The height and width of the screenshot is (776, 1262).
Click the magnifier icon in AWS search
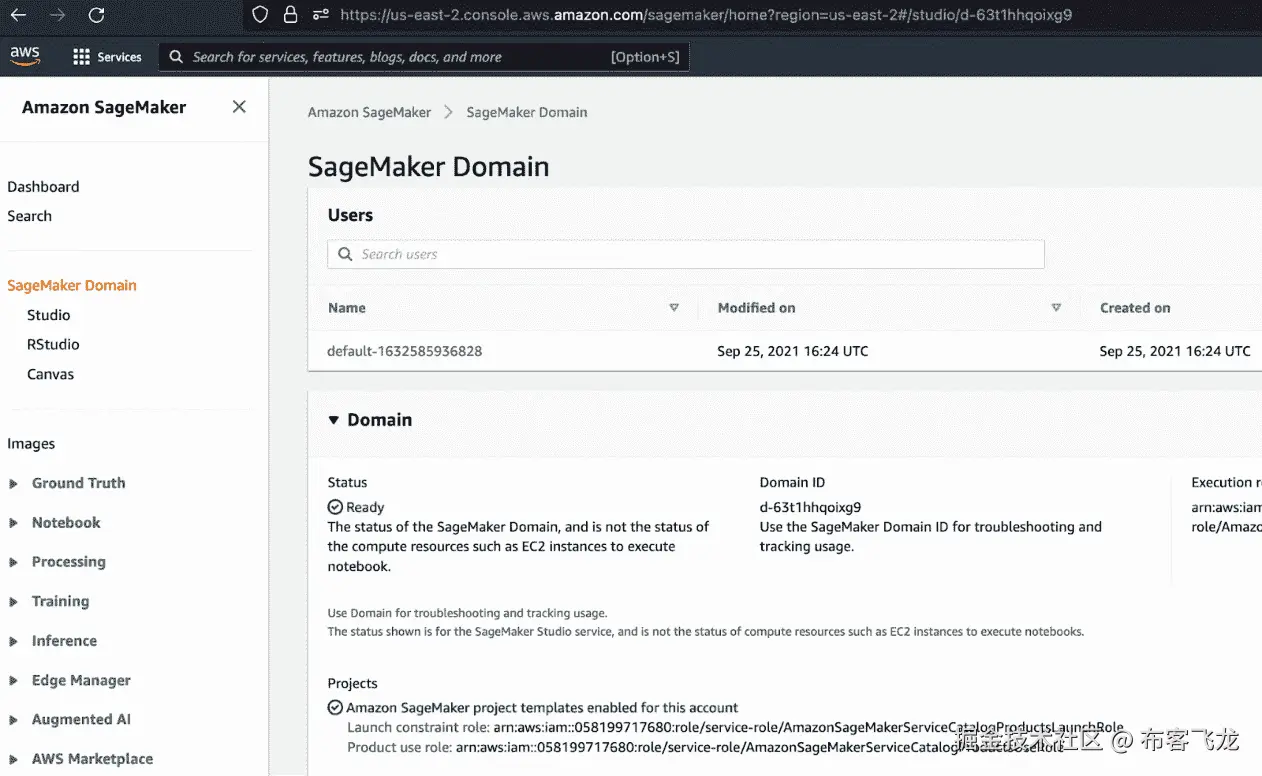[176, 57]
